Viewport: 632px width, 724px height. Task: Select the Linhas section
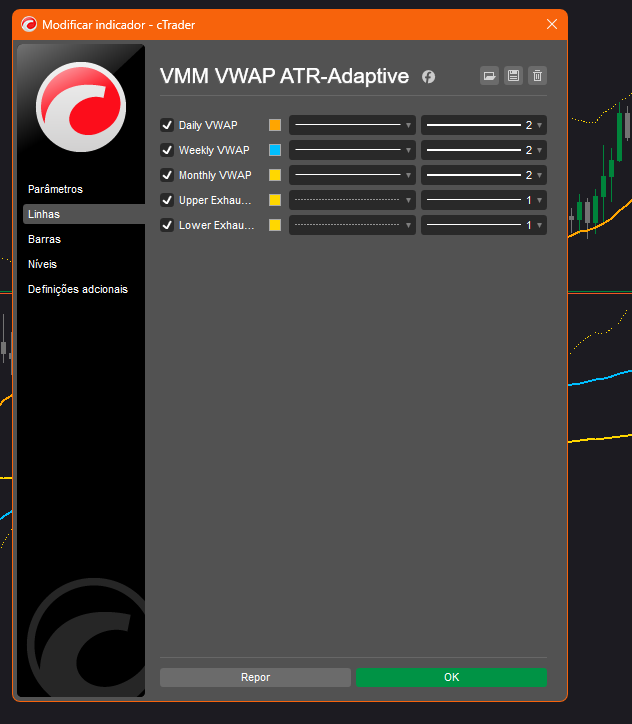tap(84, 214)
